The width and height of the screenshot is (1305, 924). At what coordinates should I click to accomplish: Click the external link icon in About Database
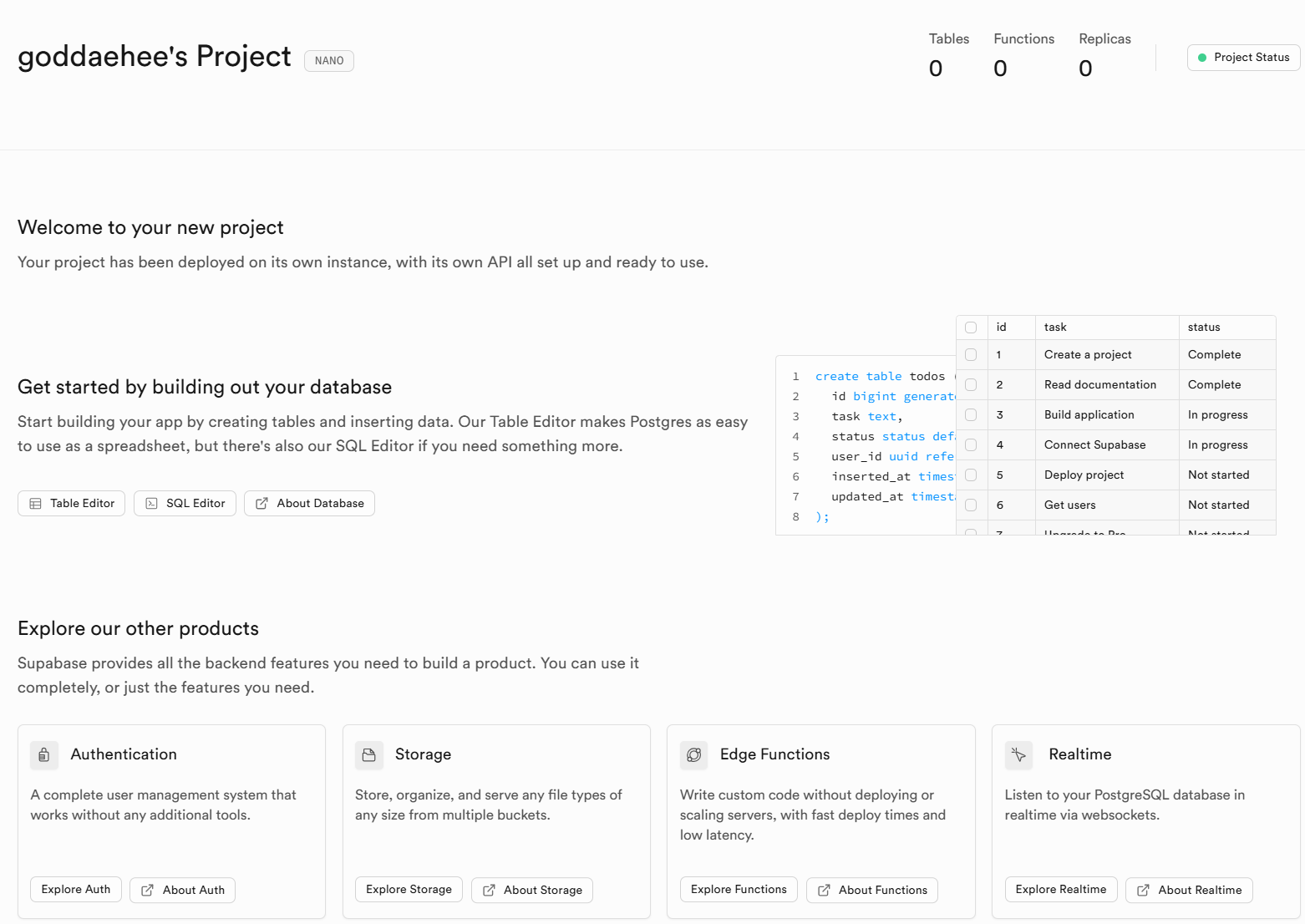(x=262, y=504)
